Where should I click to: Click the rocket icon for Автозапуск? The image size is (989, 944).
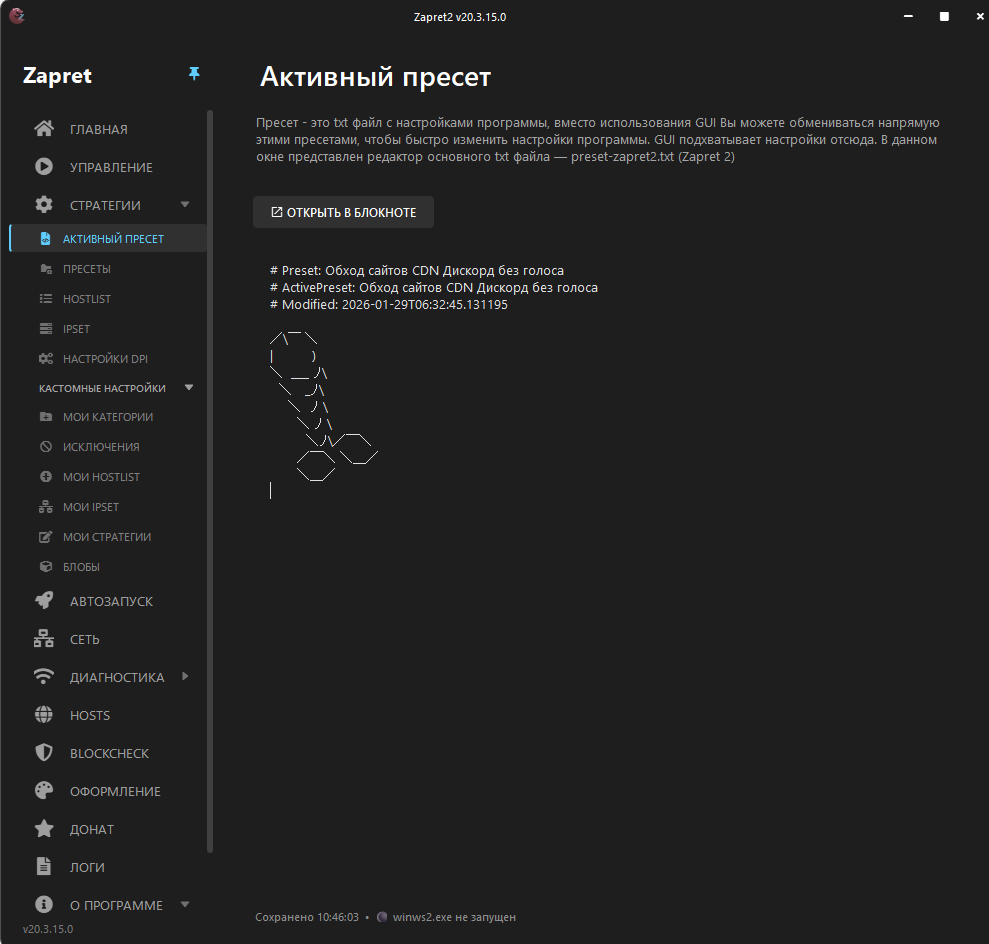click(x=44, y=601)
